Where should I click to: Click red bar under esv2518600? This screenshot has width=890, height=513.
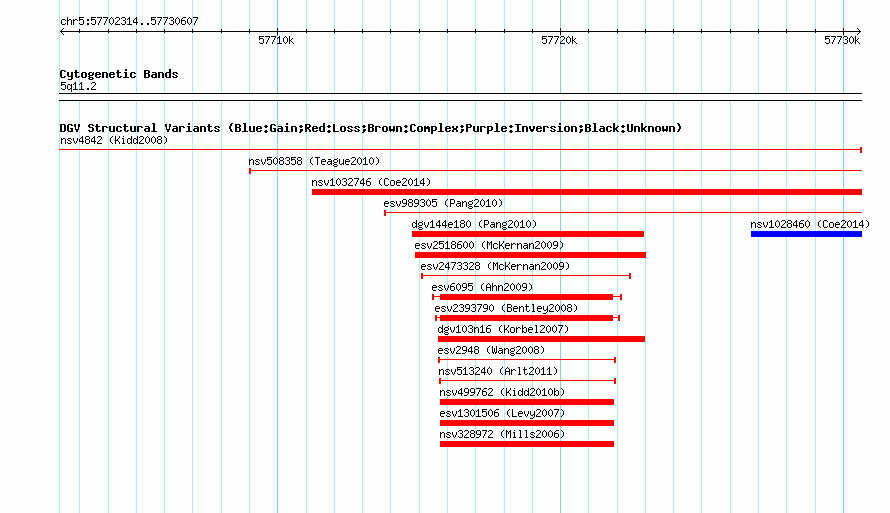click(530, 255)
